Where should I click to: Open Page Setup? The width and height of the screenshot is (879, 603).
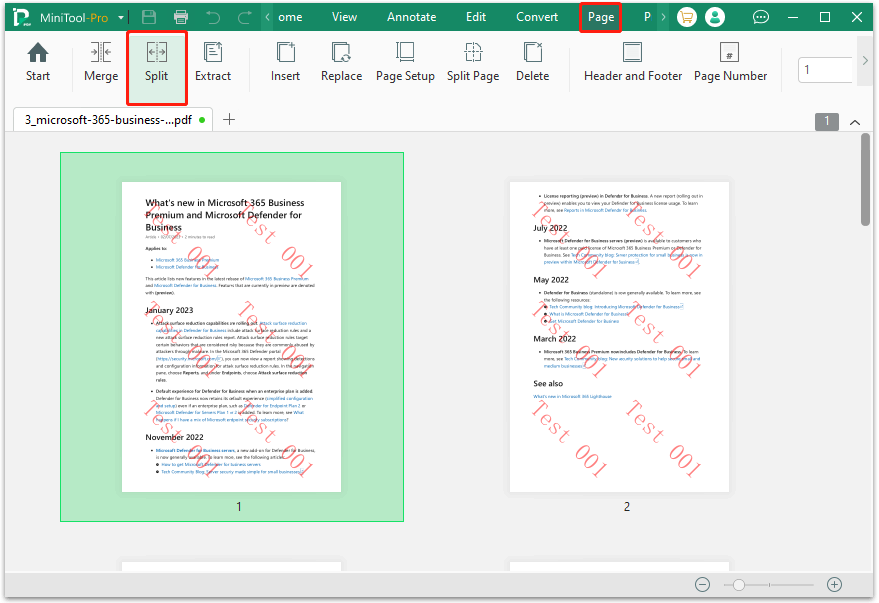tap(405, 62)
